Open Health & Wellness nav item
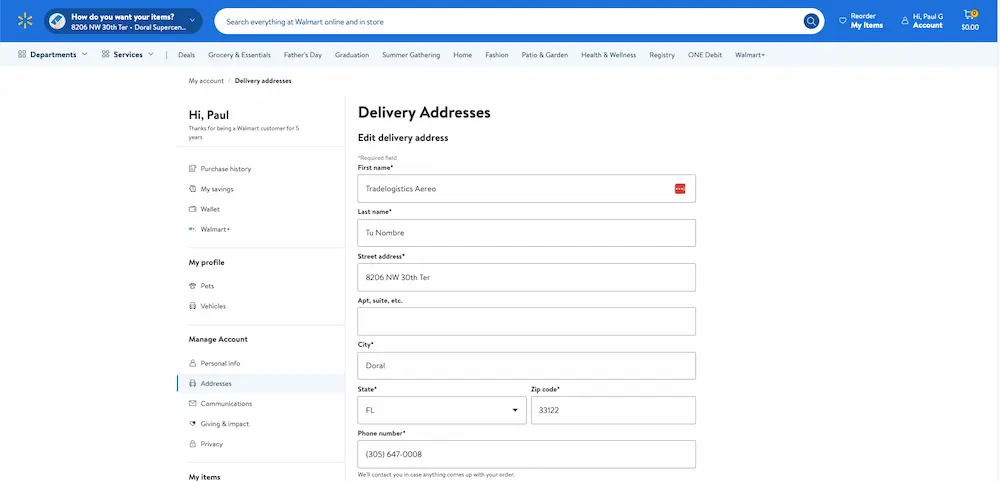The image size is (1000, 481). coord(608,55)
